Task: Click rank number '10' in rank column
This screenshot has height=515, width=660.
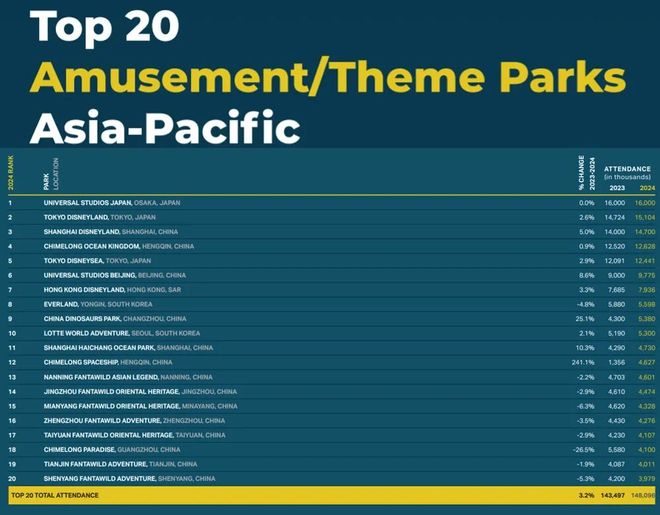Action: (12, 333)
